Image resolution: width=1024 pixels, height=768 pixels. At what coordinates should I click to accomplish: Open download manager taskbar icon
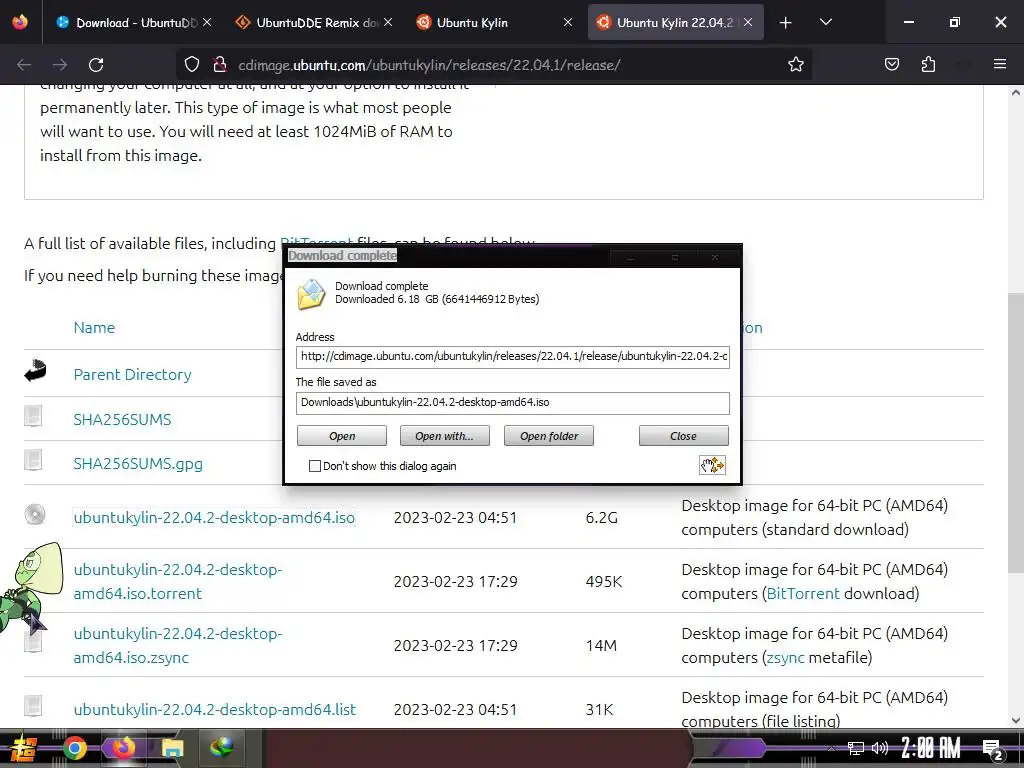pos(222,748)
